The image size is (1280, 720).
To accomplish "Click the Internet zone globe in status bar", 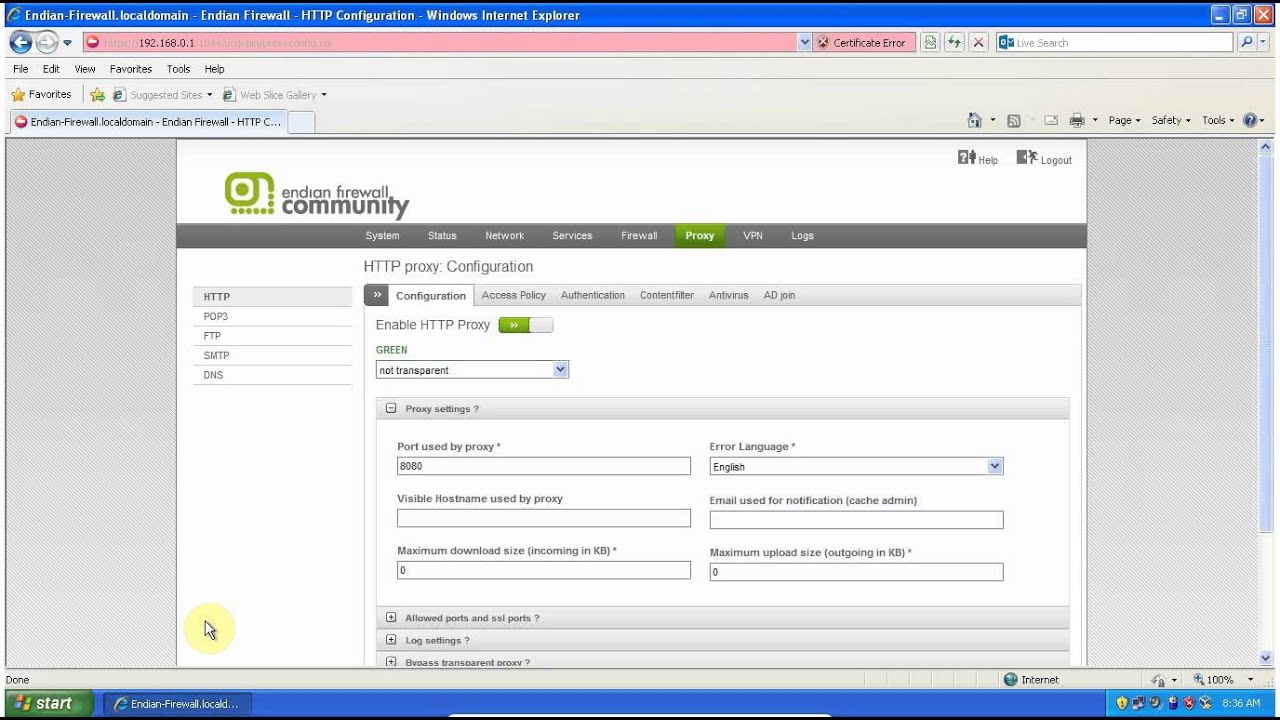I will [1010, 679].
